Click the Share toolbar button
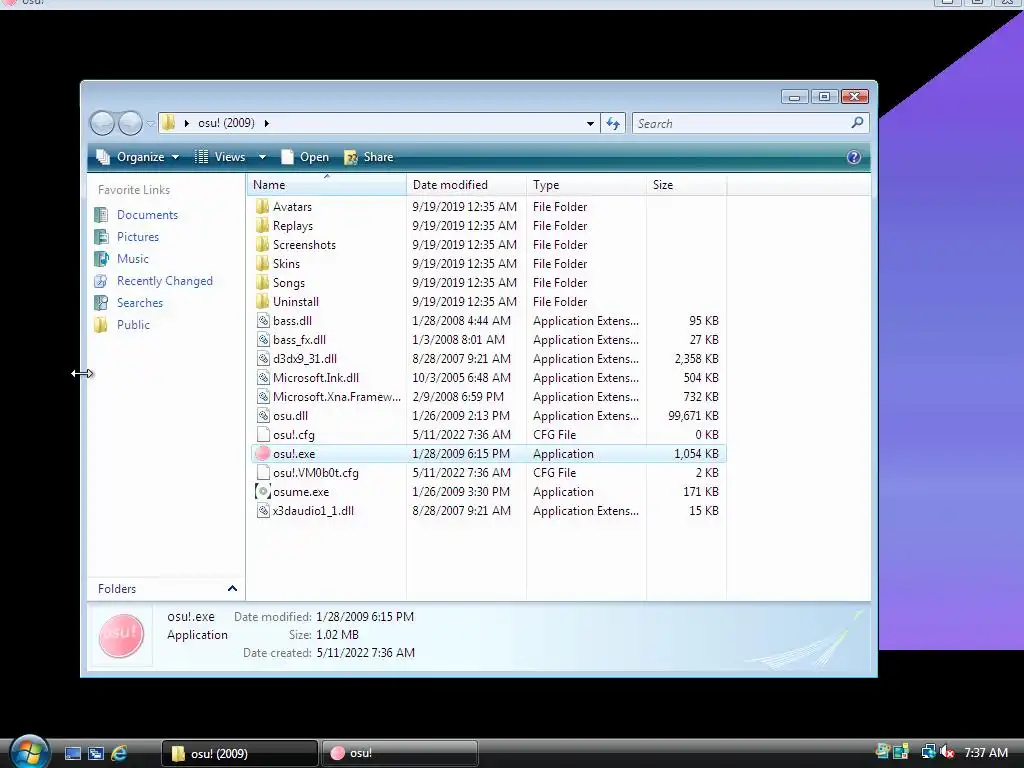Screen dimensions: 1024x768 point(369,157)
